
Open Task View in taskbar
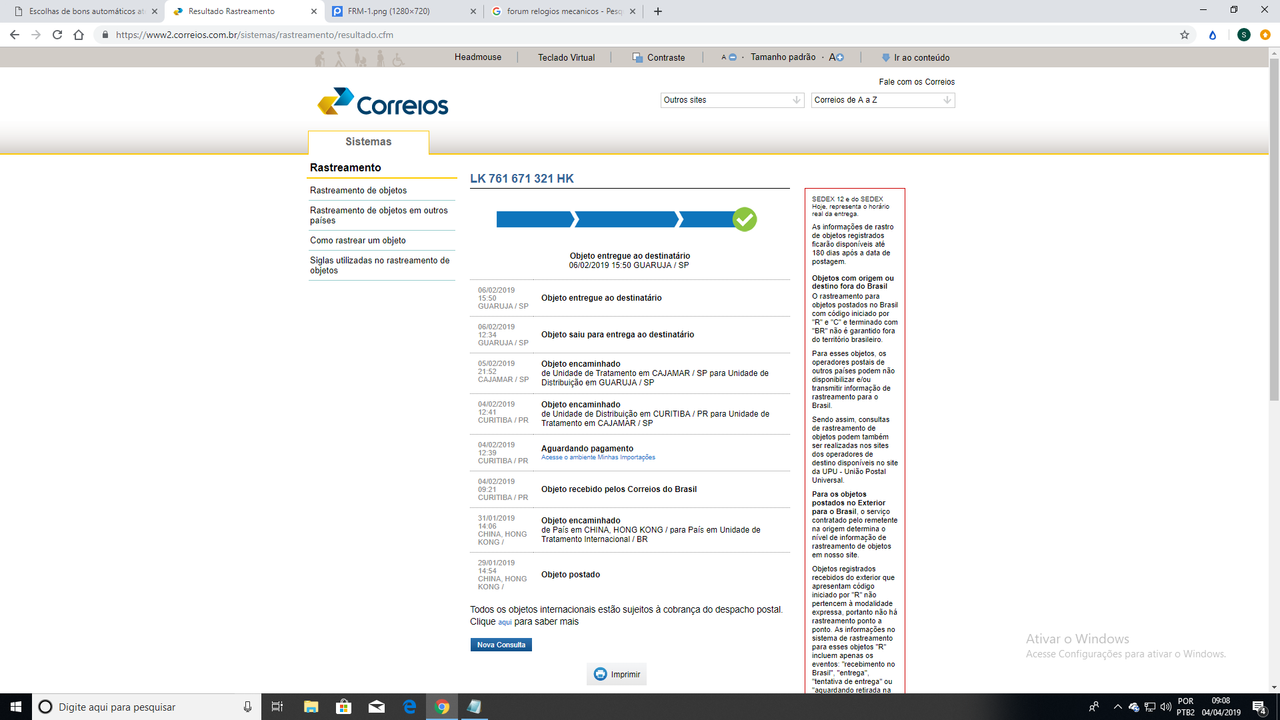(x=279, y=706)
